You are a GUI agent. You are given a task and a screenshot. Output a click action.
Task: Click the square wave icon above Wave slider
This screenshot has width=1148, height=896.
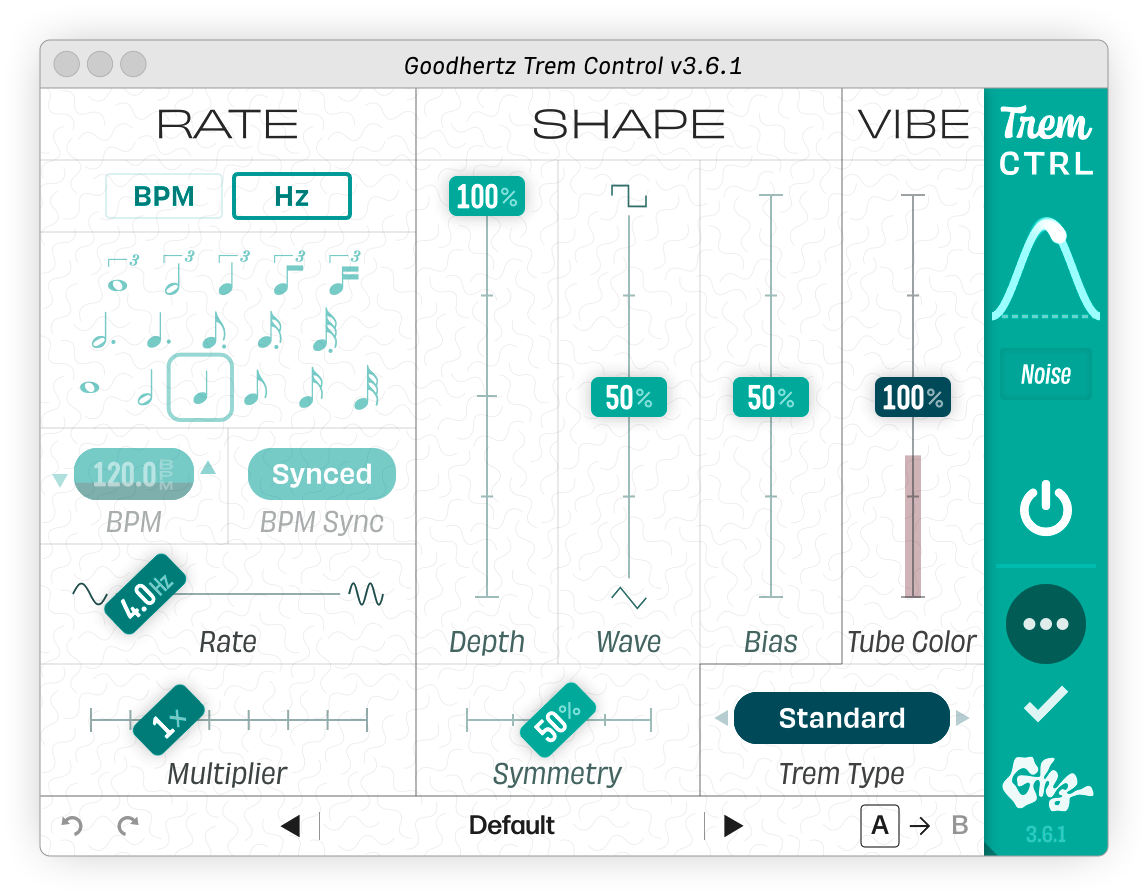[x=629, y=195]
